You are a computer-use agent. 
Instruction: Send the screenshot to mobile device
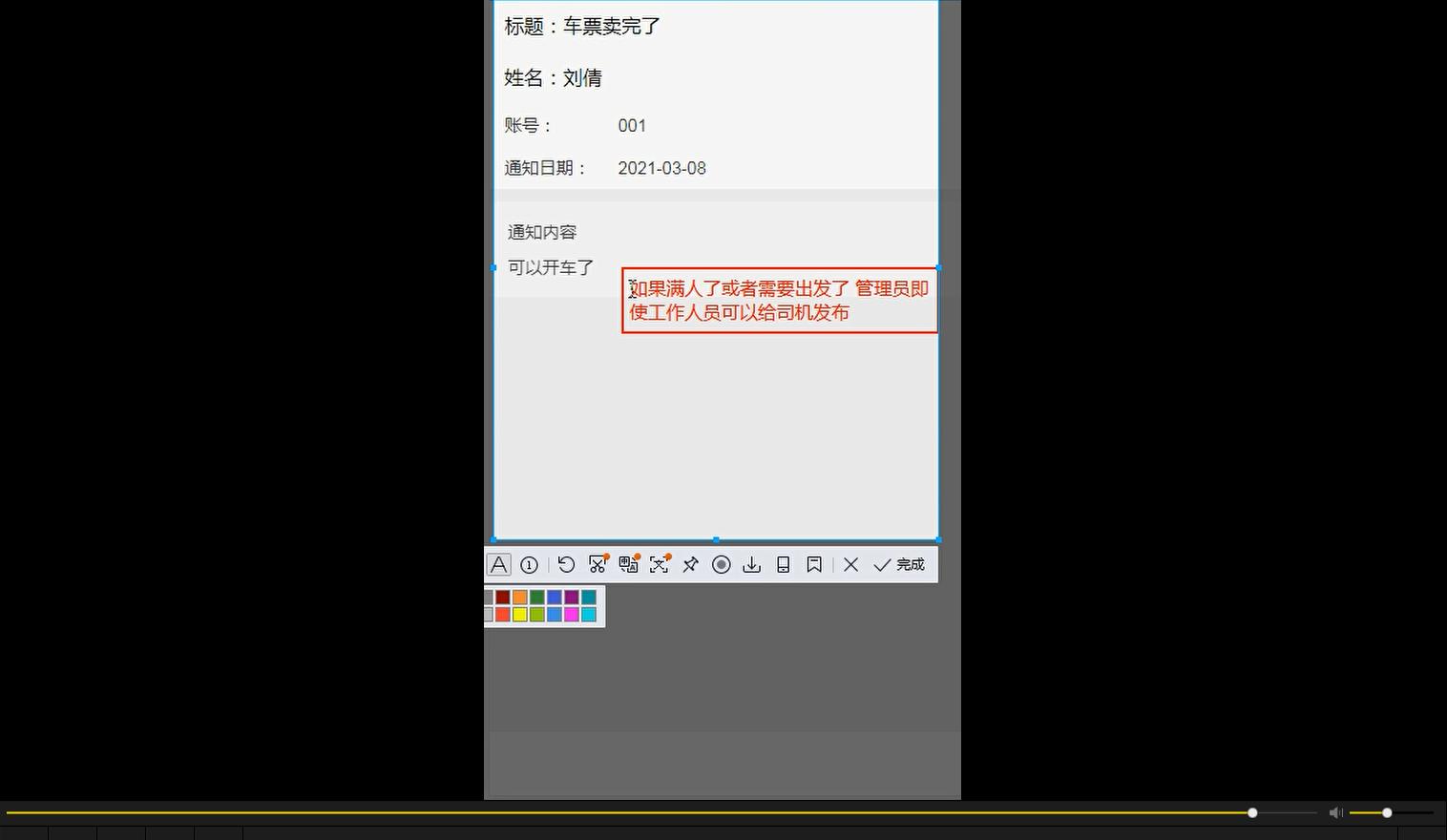[x=783, y=564]
